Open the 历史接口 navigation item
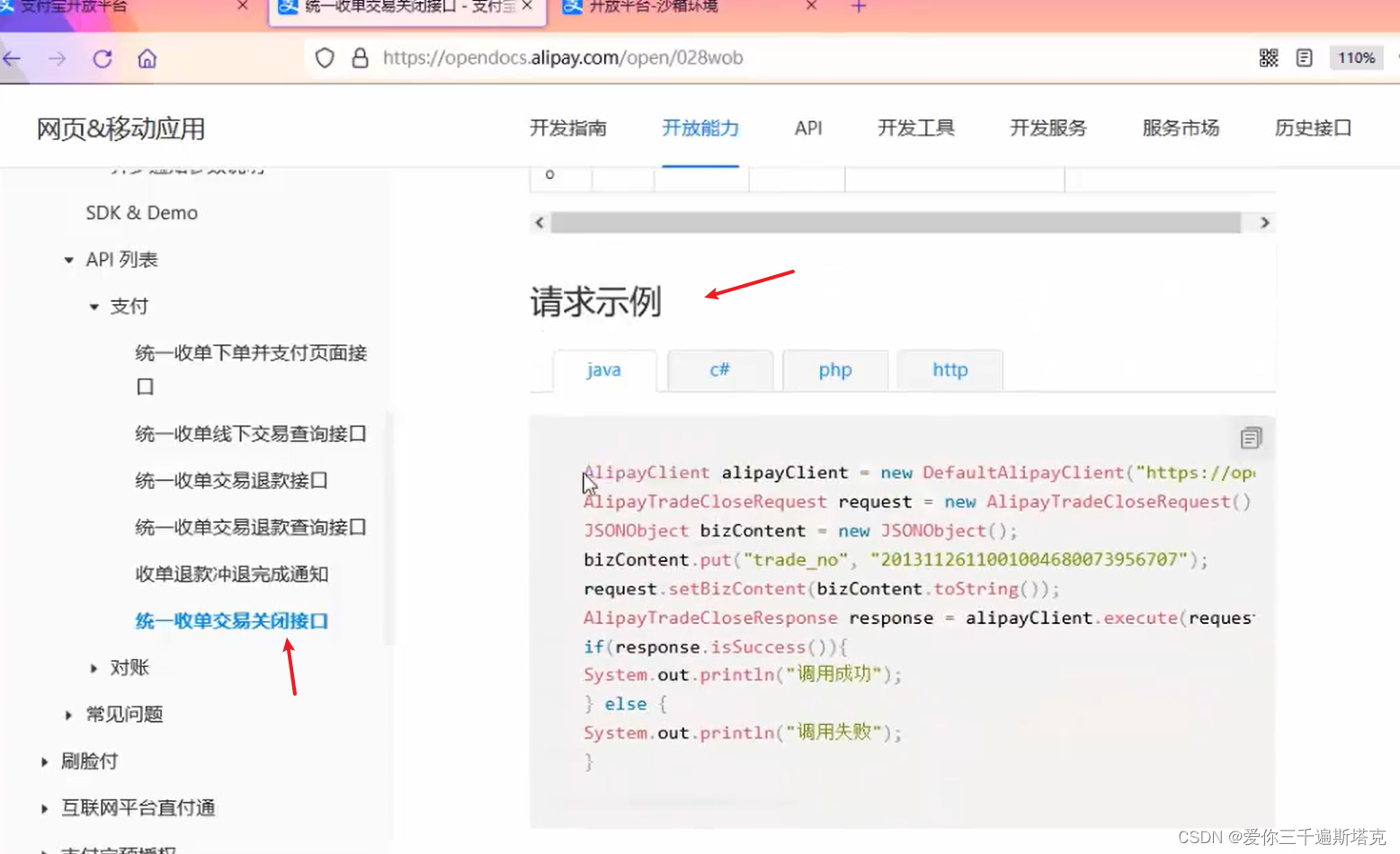The height and width of the screenshot is (854, 1400). tap(1313, 128)
